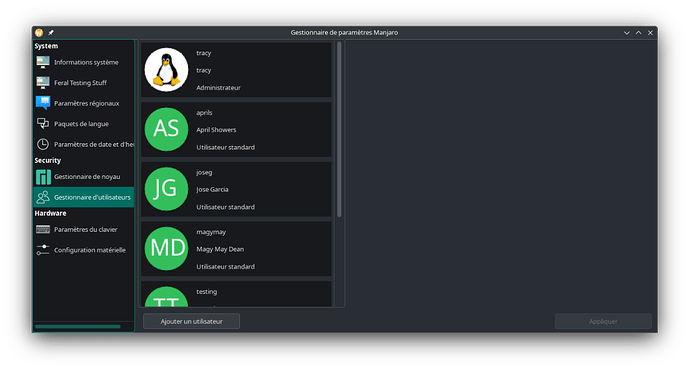The image size is (690, 371).
Task: Click the user list vertical scrollbar
Action: pyautogui.click(x=339, y=129)
